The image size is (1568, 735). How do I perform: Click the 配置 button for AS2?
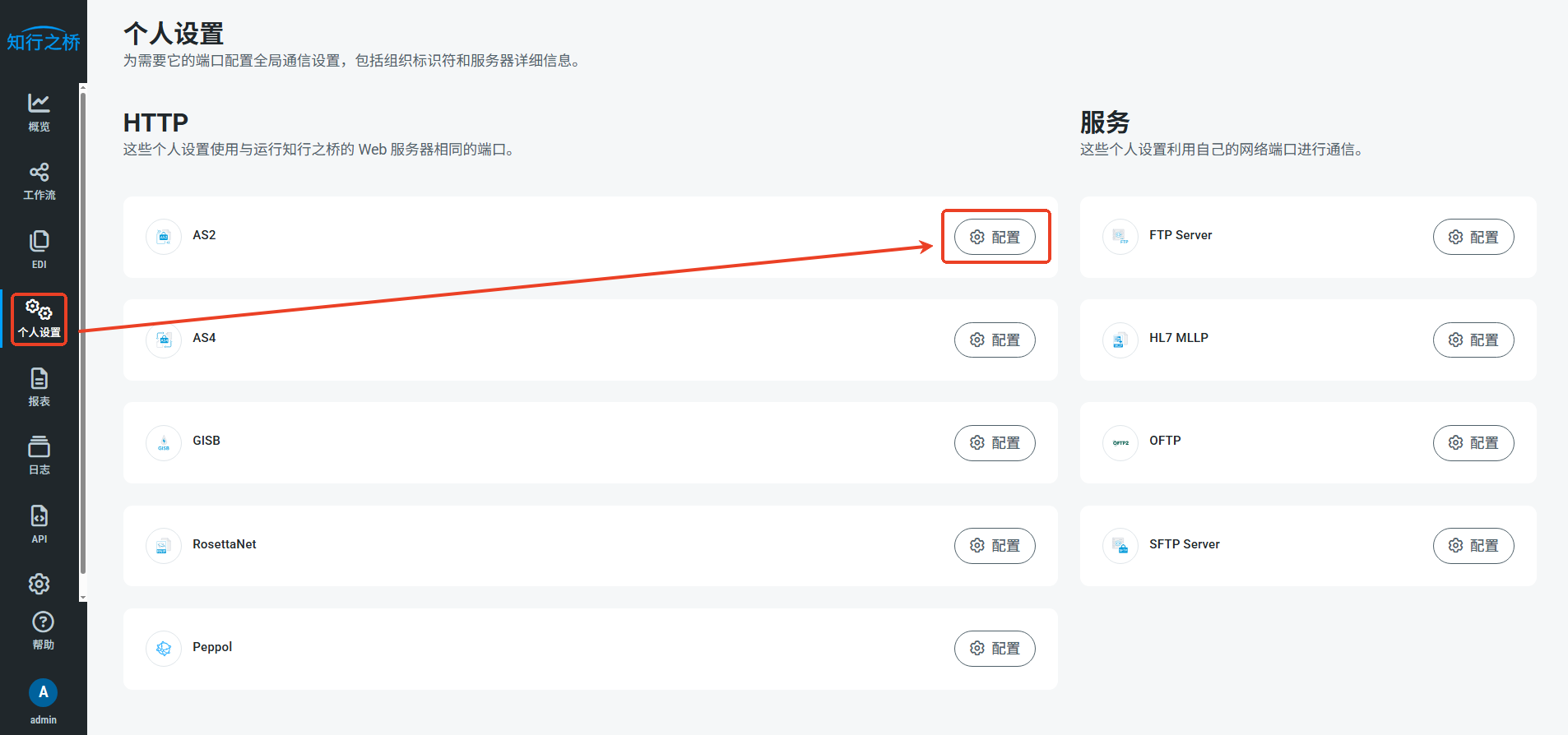point(995,237)
